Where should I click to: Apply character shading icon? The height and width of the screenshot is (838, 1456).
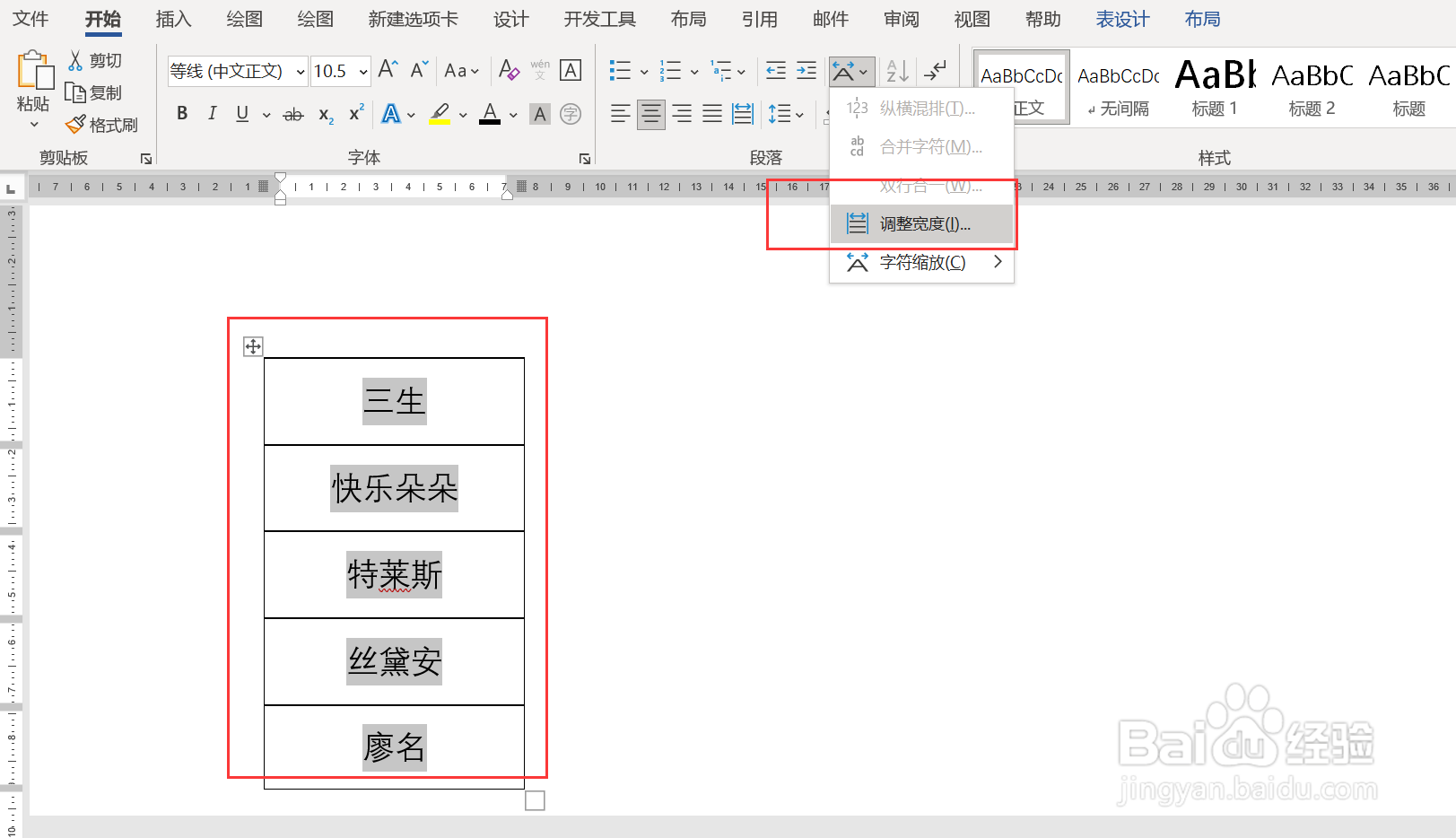[539, 114]
